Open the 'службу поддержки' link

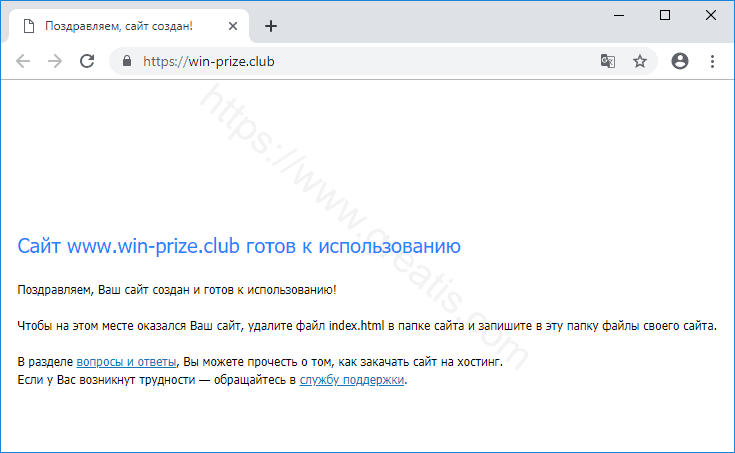point(352,380)
